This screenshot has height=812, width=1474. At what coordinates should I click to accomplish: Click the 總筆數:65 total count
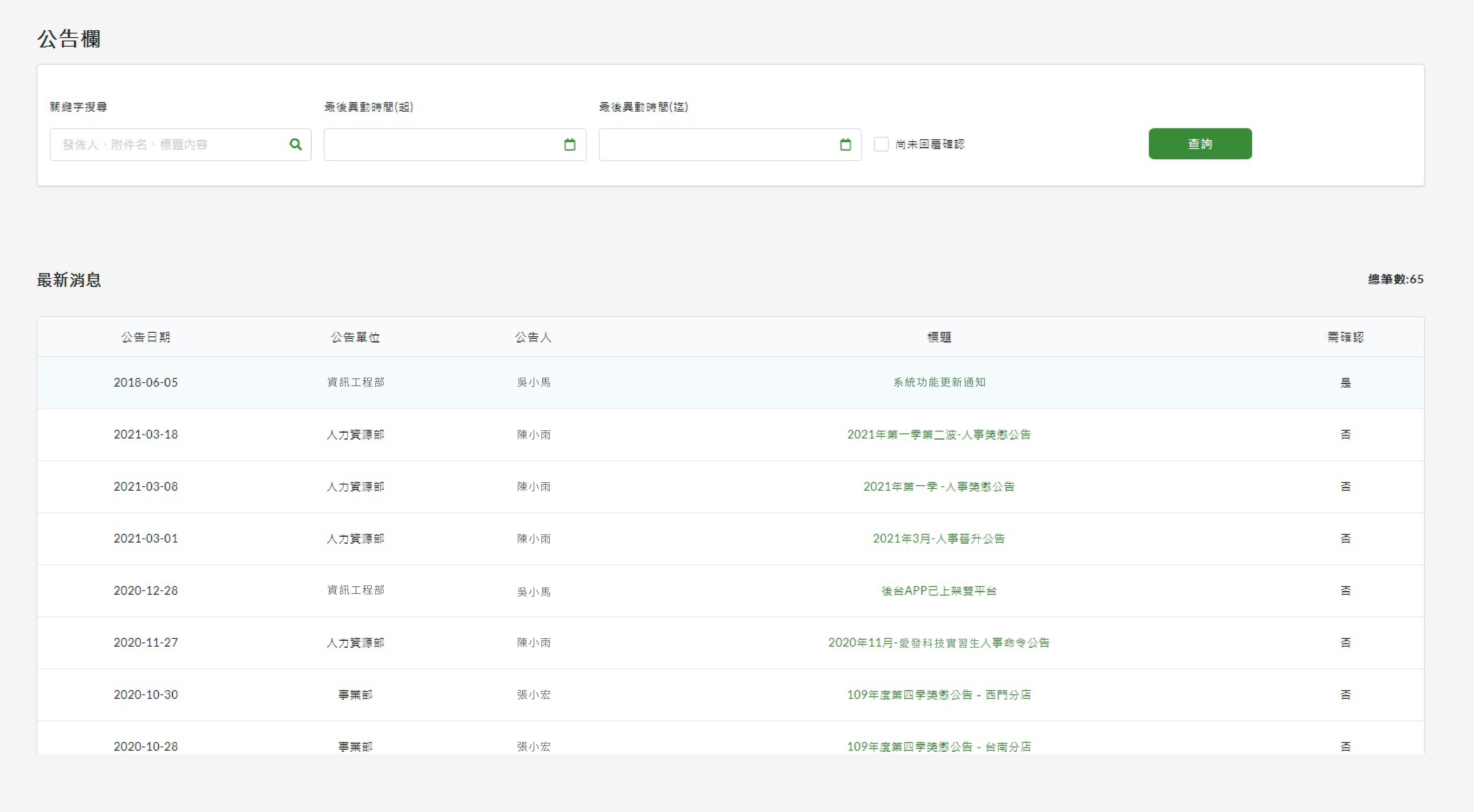point(1396,279)
